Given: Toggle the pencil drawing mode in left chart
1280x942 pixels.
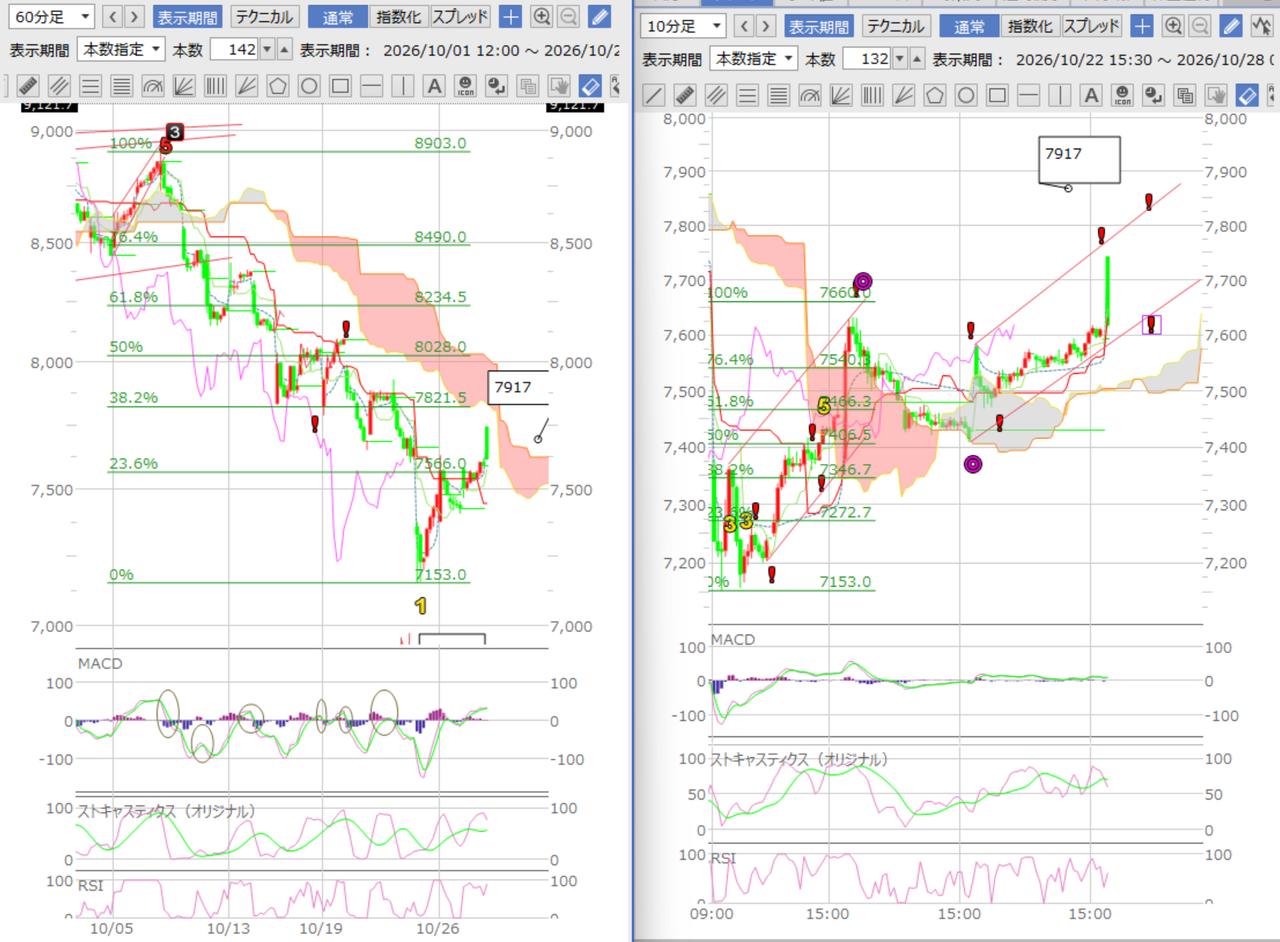Looking at the screenshot, I should tap(599, 16).
